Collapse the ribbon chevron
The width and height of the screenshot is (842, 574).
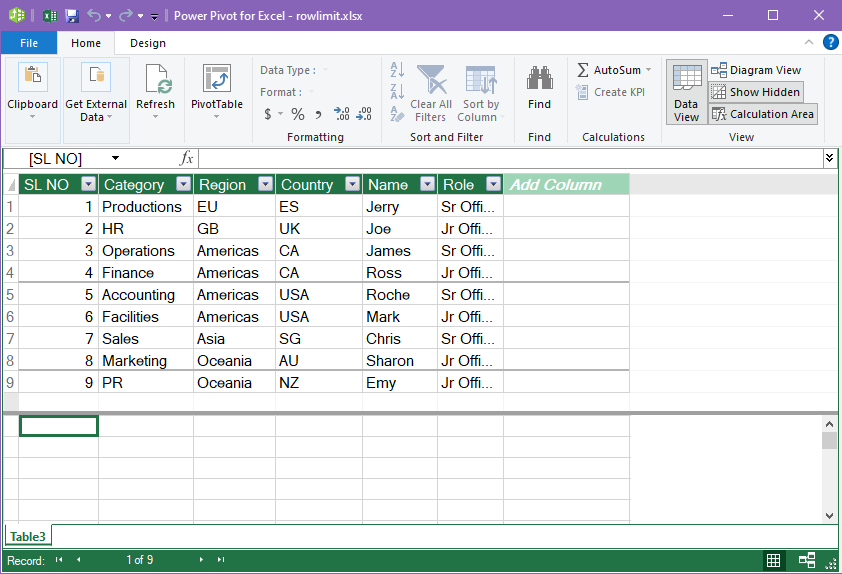click(809, 42)
